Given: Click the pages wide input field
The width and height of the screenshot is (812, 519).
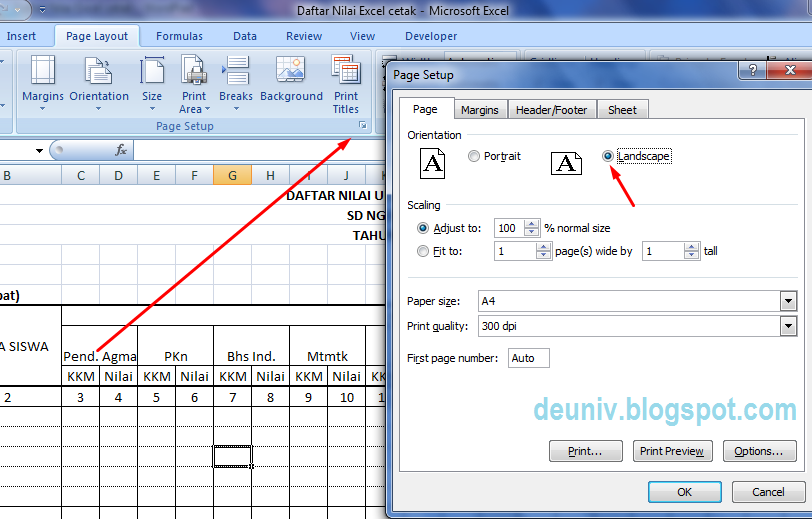Looking at the screenshot, I should point(515,251).
